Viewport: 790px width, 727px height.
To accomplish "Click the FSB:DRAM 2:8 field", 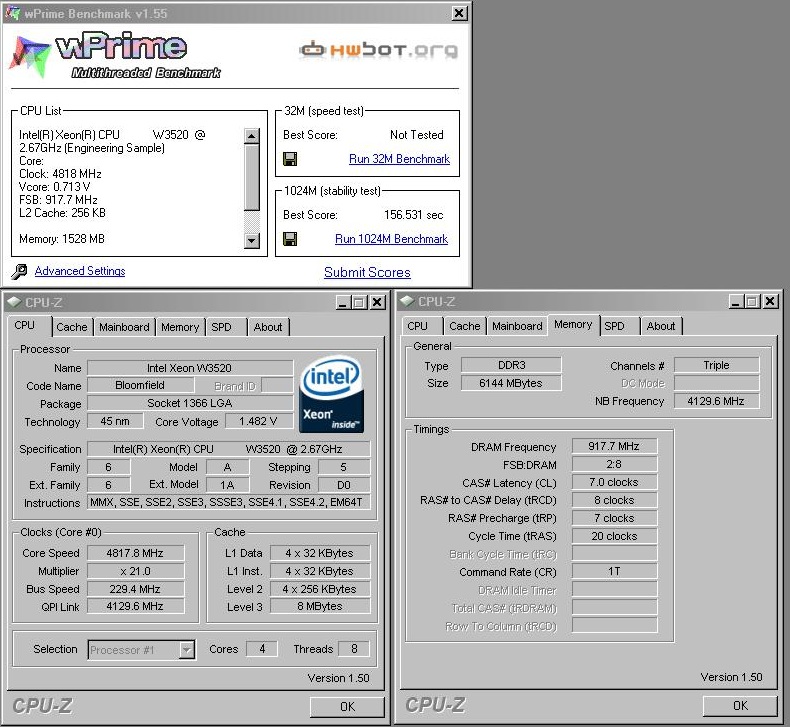I will [x=614, y=464].
